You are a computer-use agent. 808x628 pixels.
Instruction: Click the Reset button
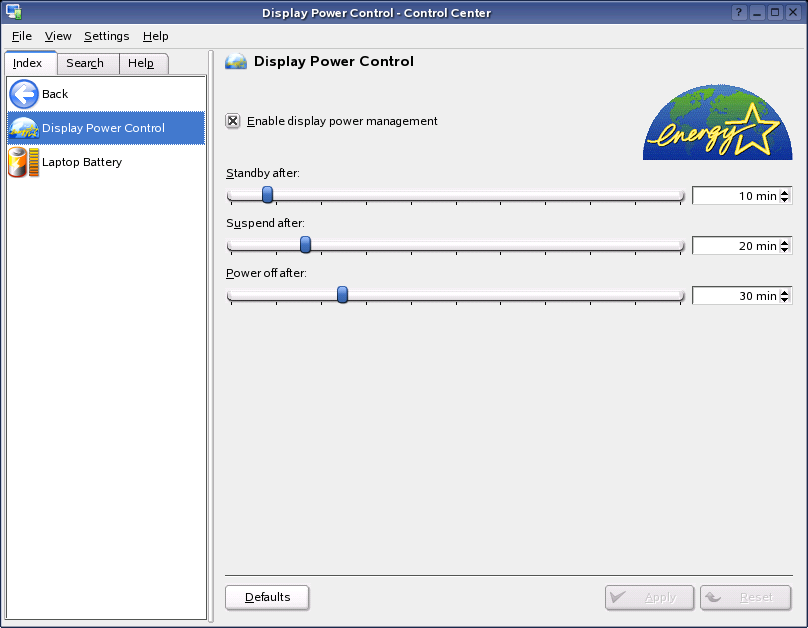pos(745,598)
